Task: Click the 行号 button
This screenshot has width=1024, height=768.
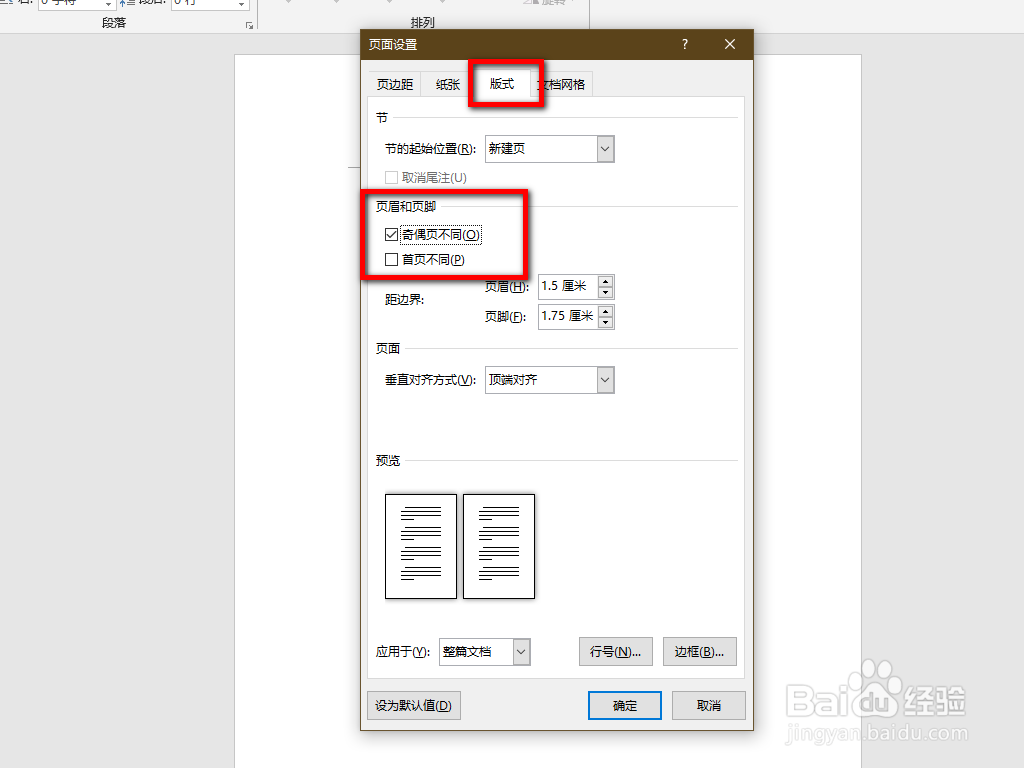Action: [x=616, y=652]
